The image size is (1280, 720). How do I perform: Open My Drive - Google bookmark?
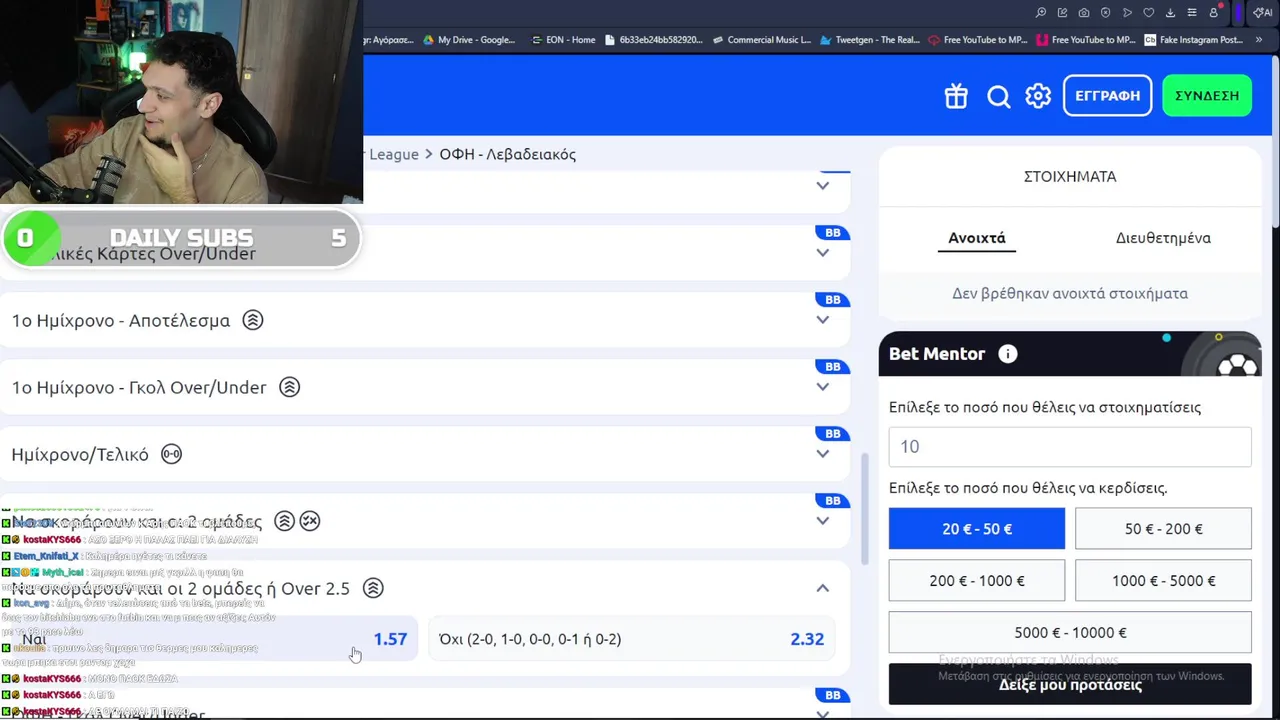pos(469,40)
